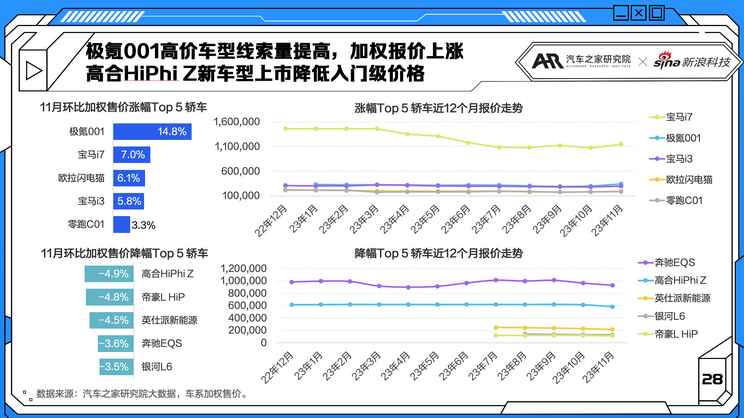Click the 1,100,000 axis label in top chart
The image size is (744, 418).
(x=237, y=147)
